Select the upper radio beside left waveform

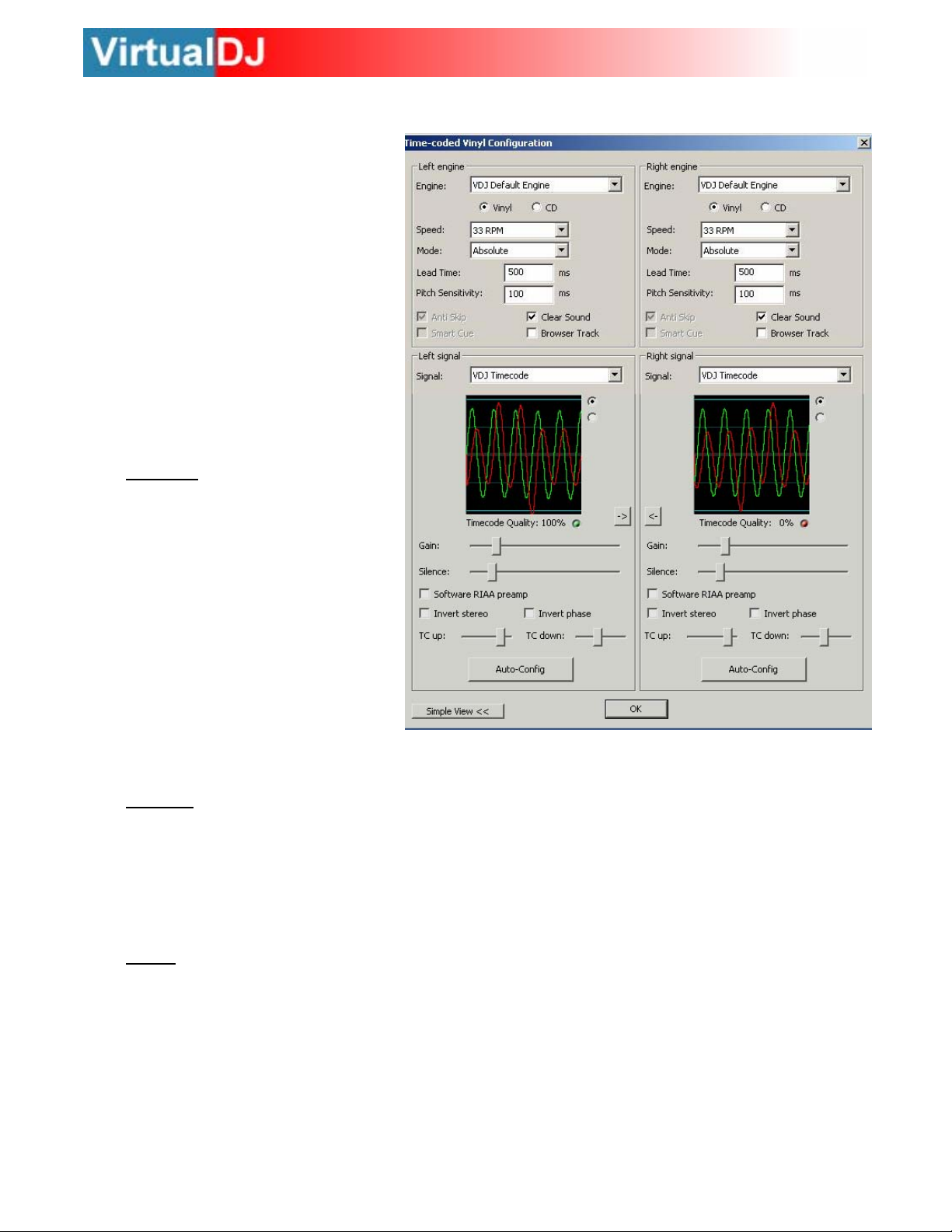tap(592, 401)
